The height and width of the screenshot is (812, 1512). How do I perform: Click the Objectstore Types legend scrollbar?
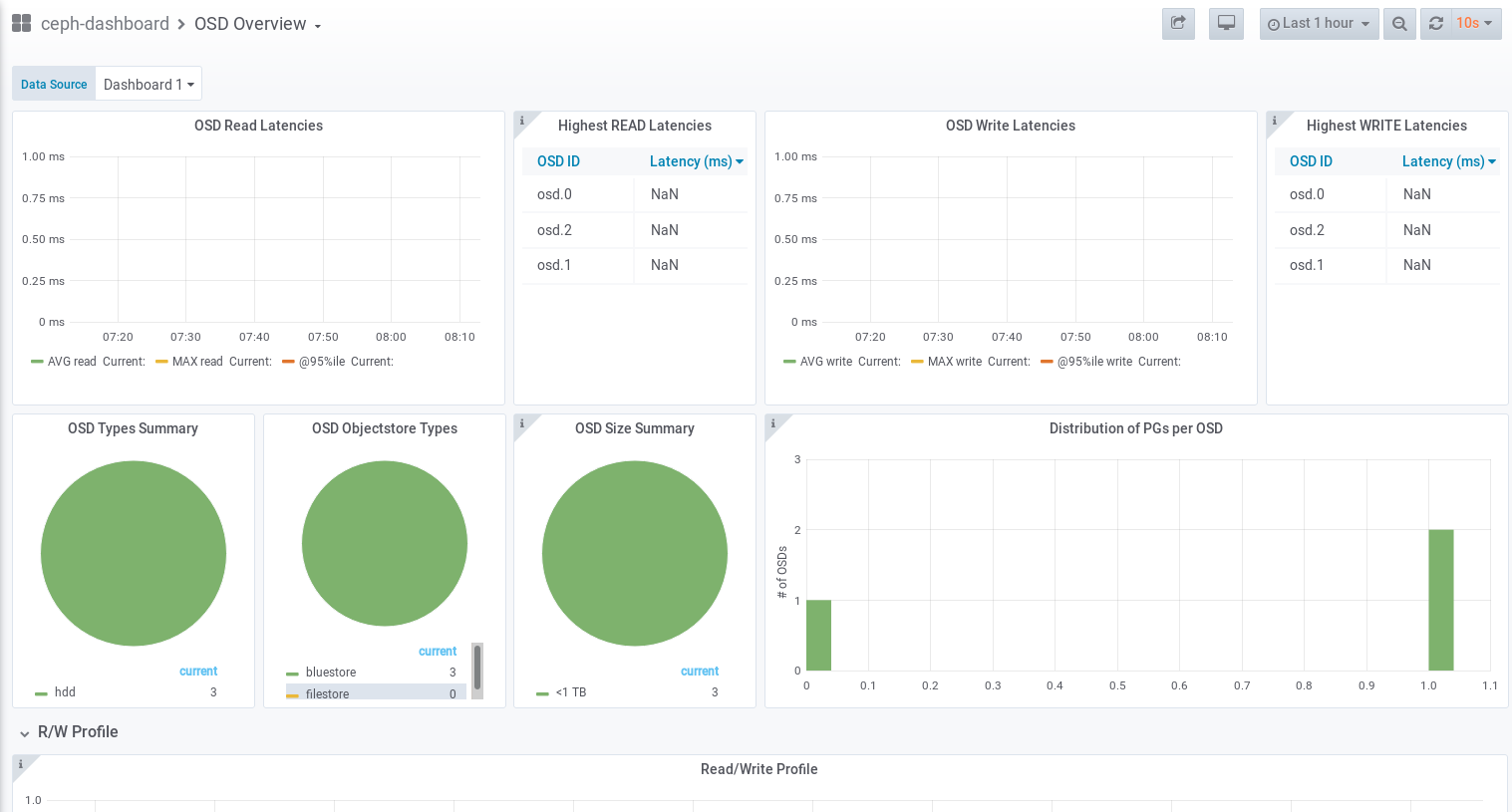tap(477, 668)
